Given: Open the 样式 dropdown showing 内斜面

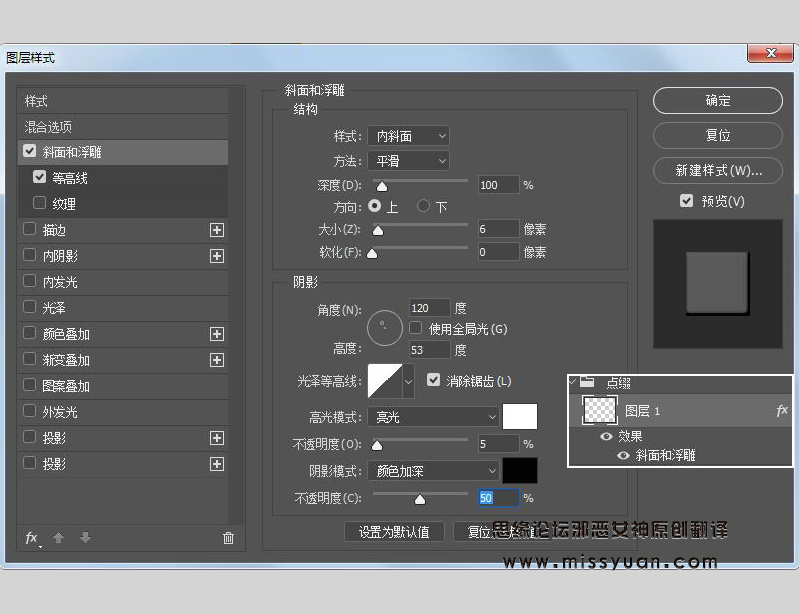Looking at the screenshot, I should [x=408, y=136].
